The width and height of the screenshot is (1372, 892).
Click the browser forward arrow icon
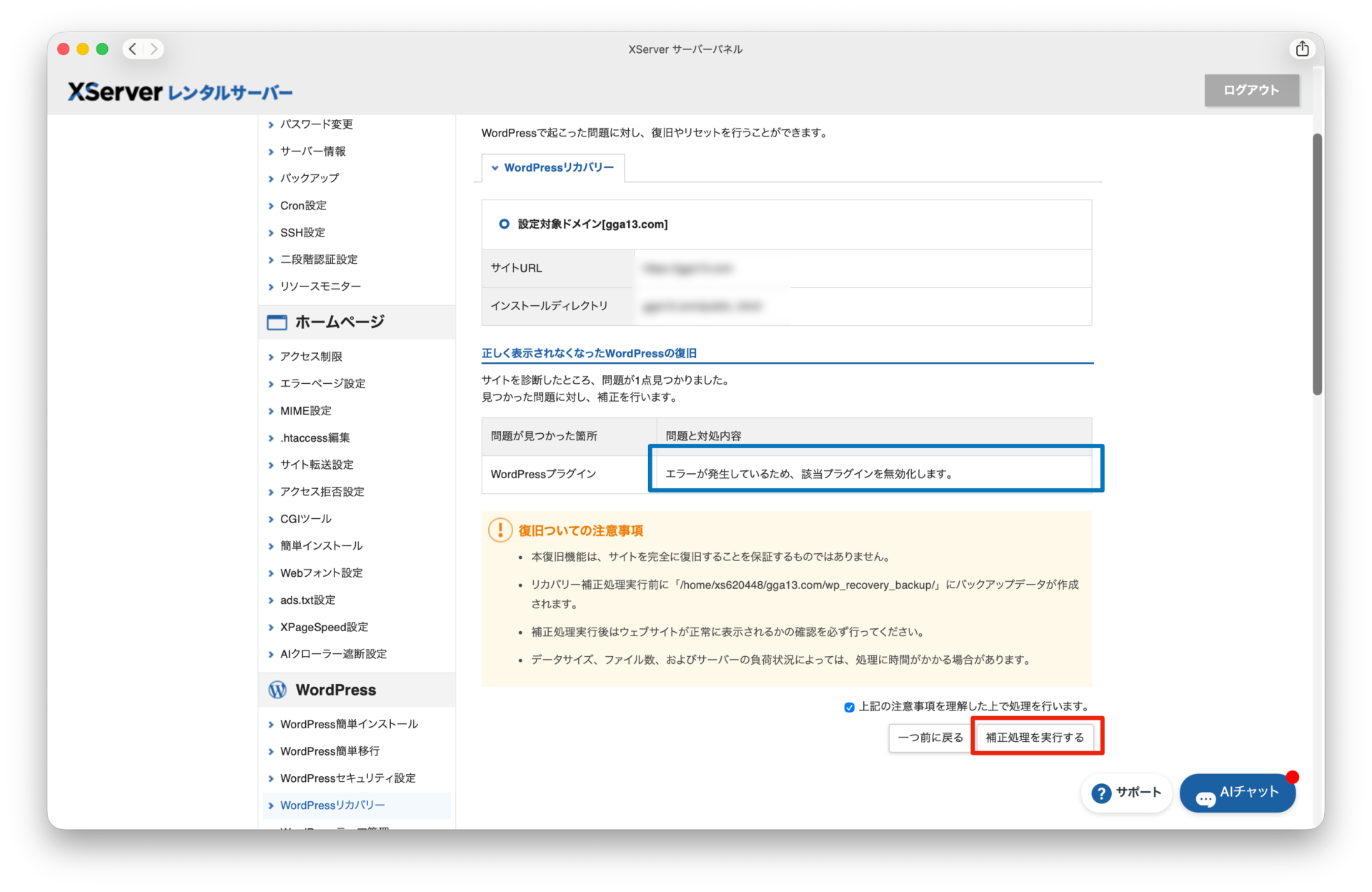153,49
